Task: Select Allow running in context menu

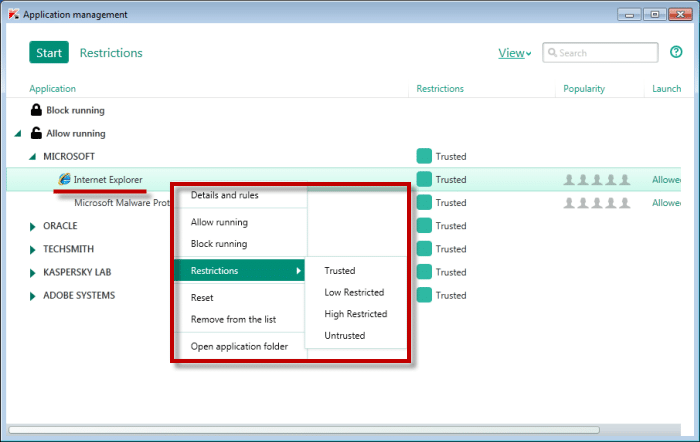Action: point(219,222)
